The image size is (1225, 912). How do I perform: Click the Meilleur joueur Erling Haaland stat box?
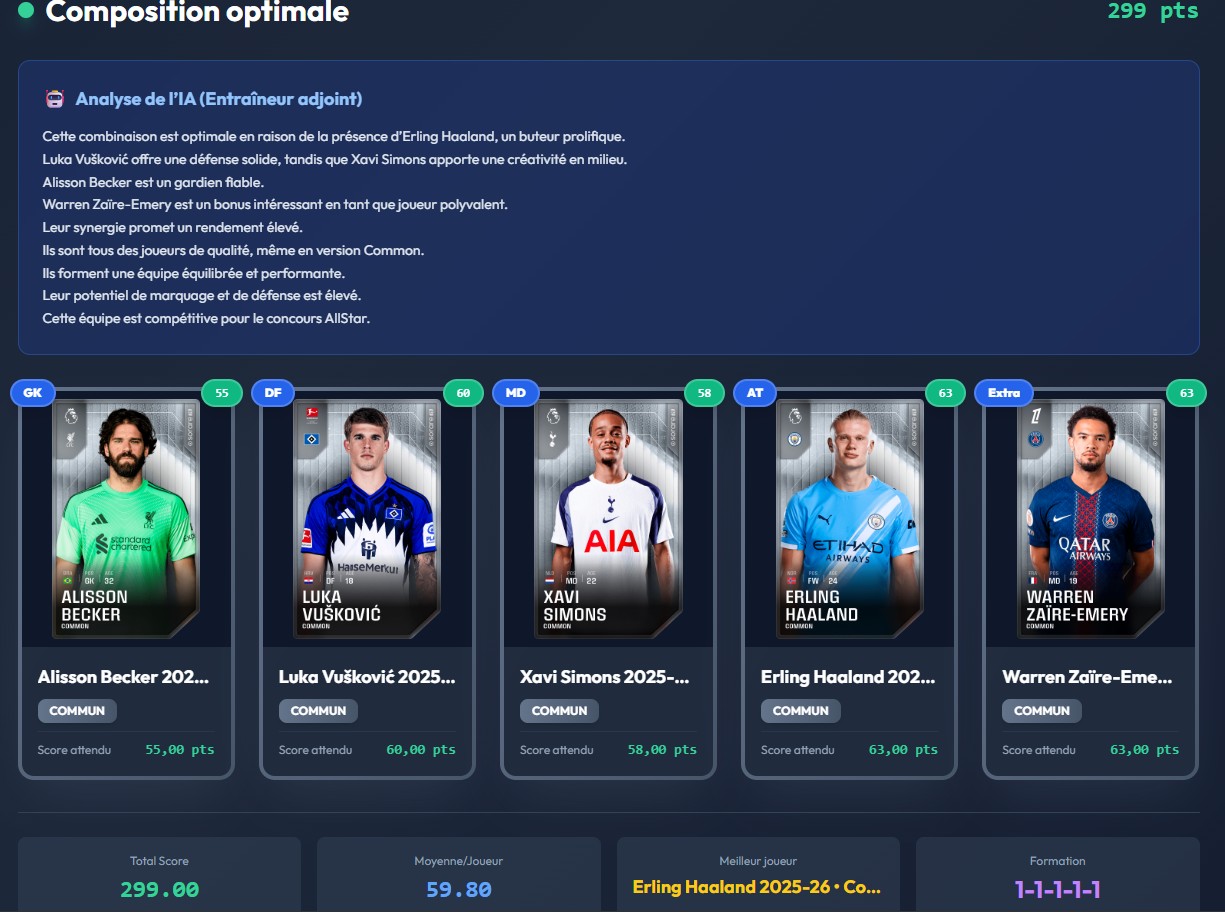pos(758,875)
